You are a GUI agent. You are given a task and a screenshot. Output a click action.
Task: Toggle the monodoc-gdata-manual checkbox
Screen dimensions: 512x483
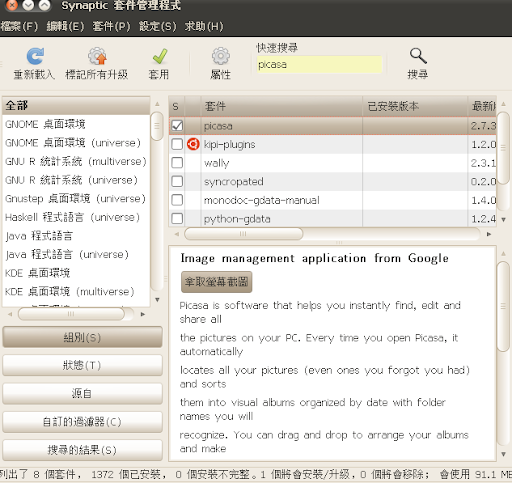(177, 200)
